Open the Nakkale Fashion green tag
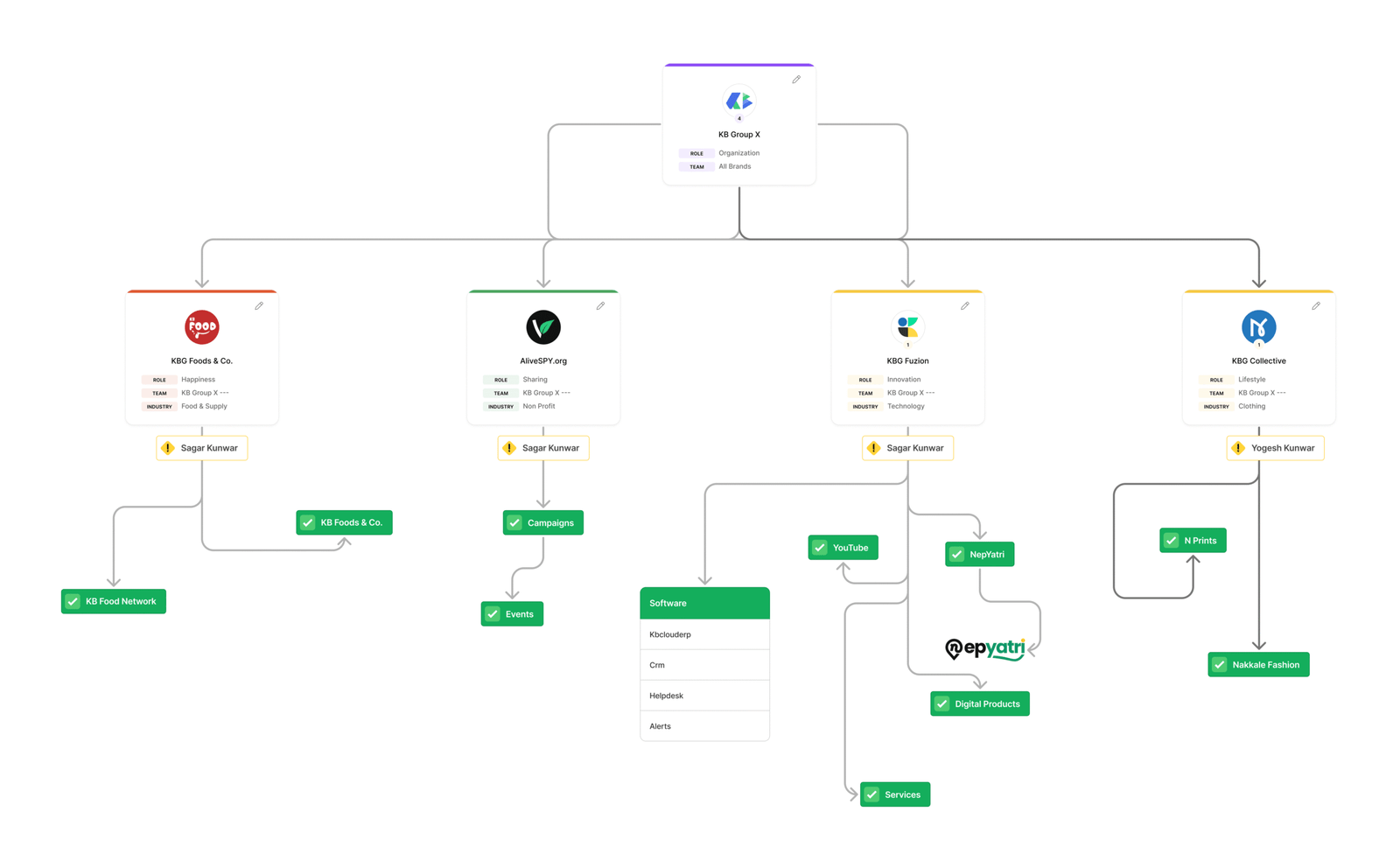 click(x=1258, y=665)
